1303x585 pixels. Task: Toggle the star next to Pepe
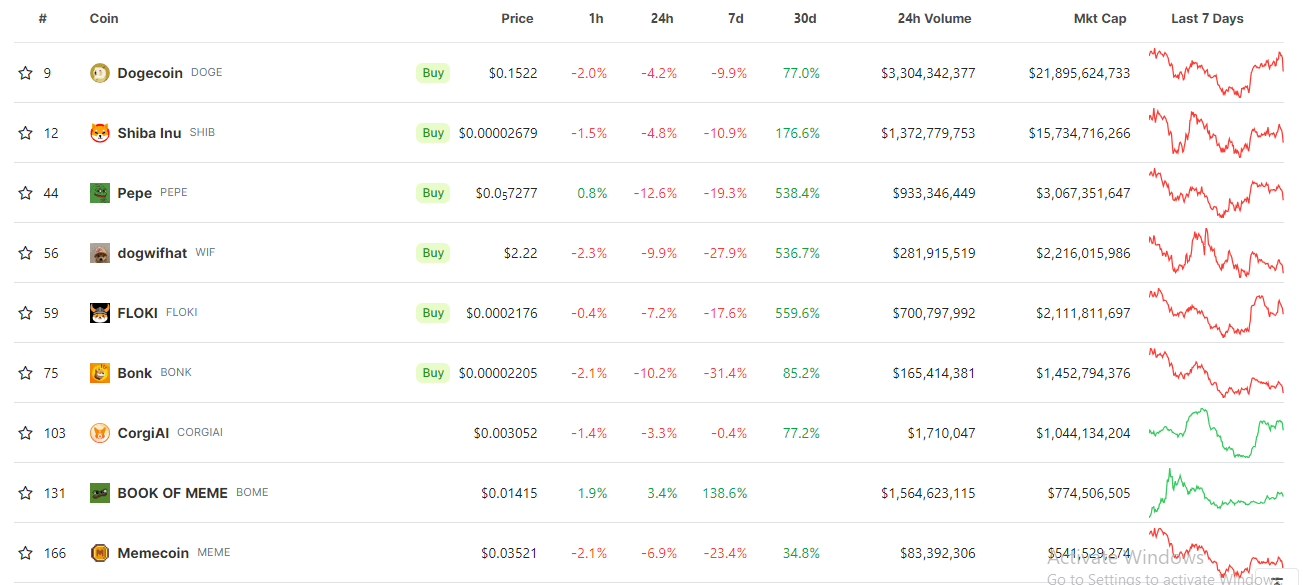[25, 193]
